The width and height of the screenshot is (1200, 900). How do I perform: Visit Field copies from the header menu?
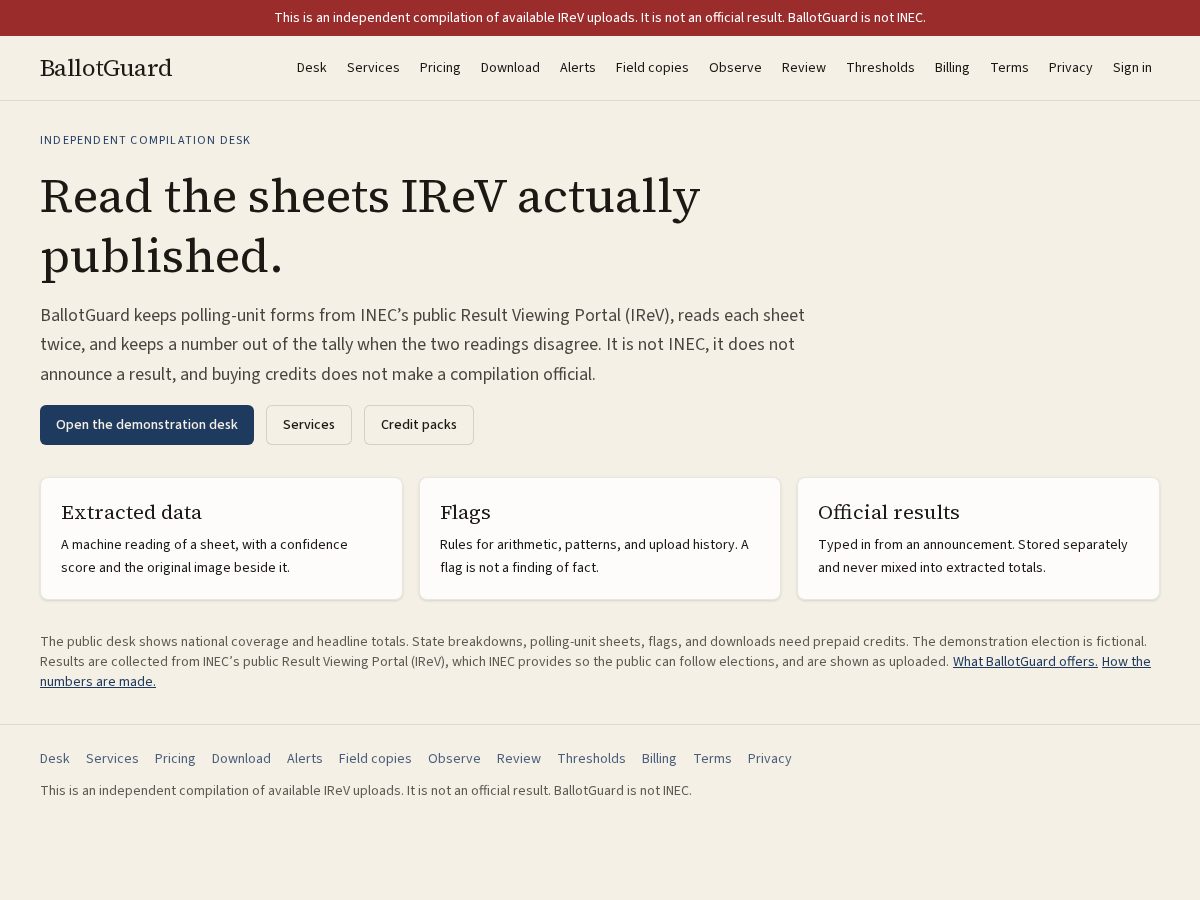pyautogui.click(x=652, y=67)
